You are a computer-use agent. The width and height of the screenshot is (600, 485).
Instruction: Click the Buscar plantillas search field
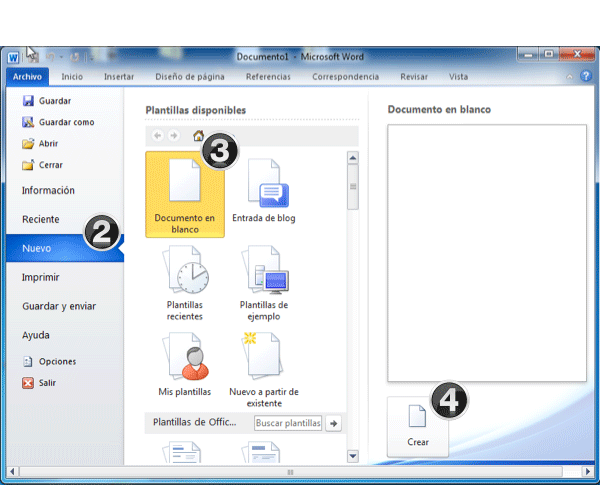point(288,423)
